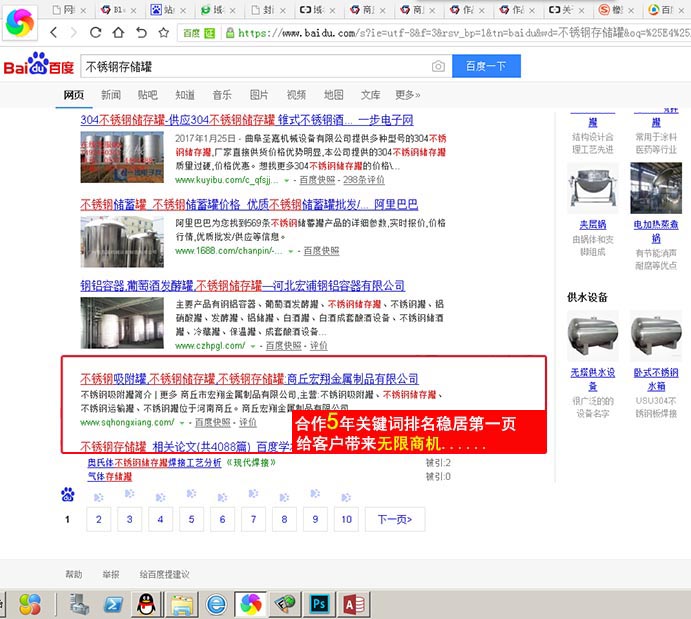Click the first result's tank thumbnail image

122,157
